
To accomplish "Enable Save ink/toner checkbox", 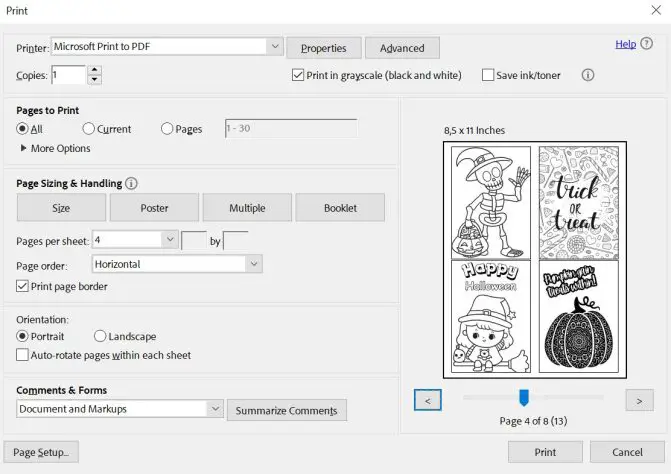I will click(x=488, y=75).
